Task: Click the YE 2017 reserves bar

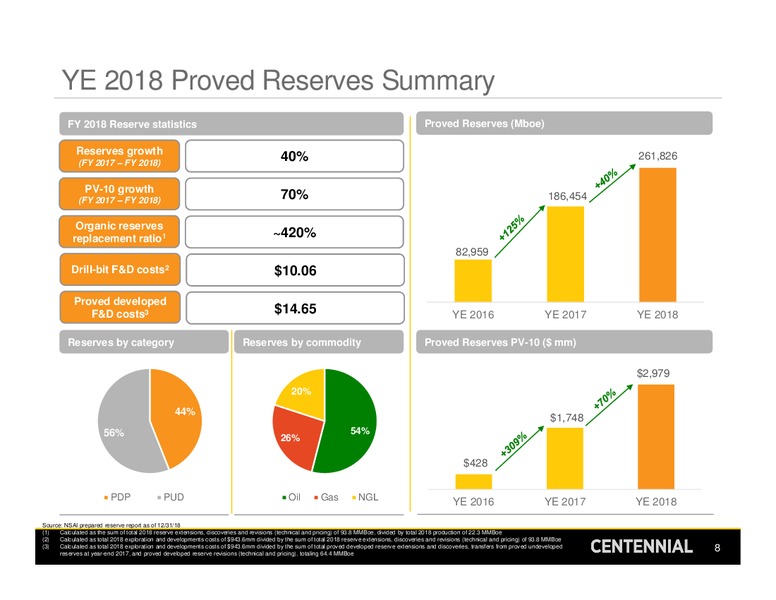Action: (x=565, y=254)
